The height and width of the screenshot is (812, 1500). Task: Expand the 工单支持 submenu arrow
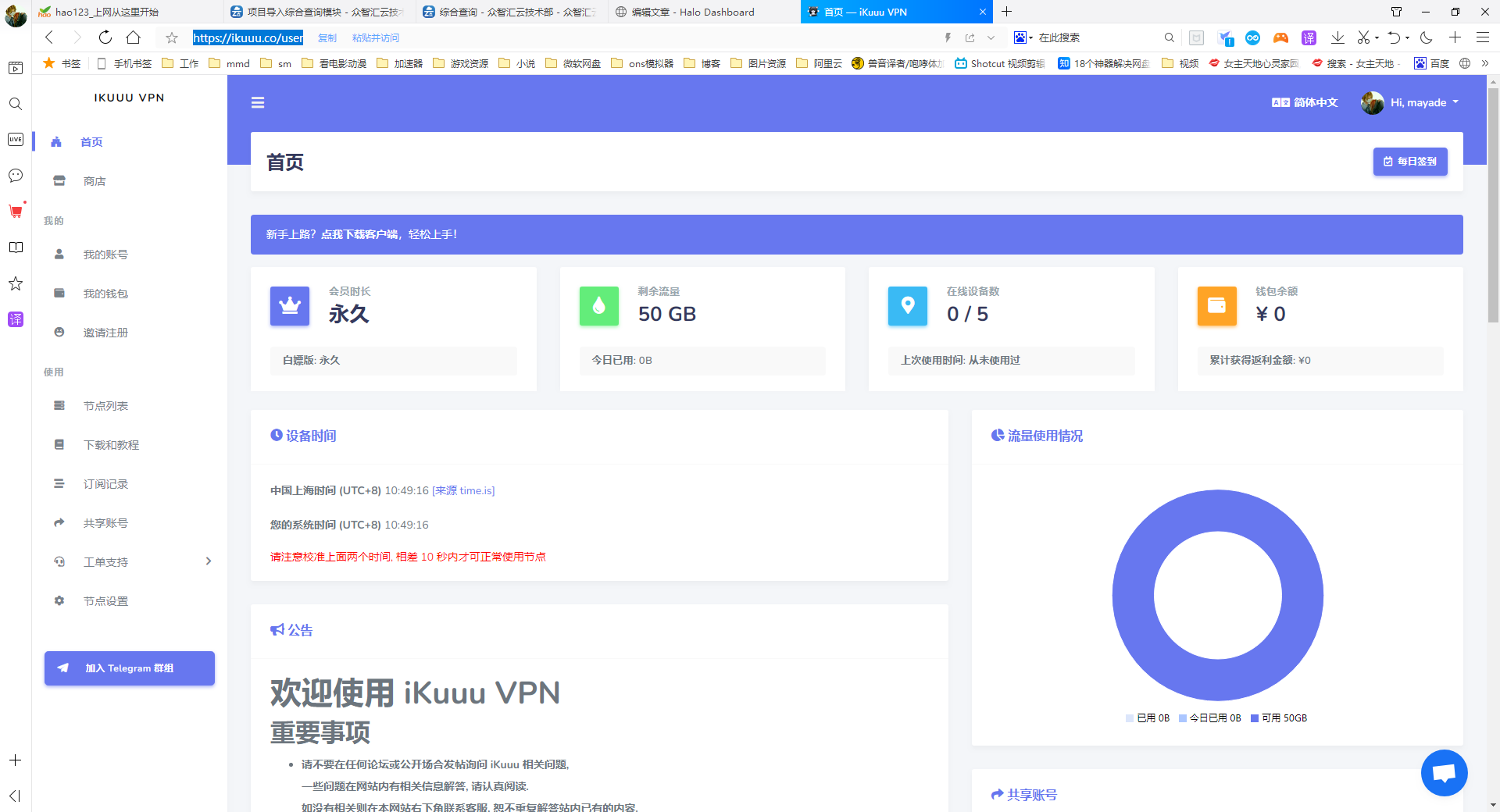[208, 561]
